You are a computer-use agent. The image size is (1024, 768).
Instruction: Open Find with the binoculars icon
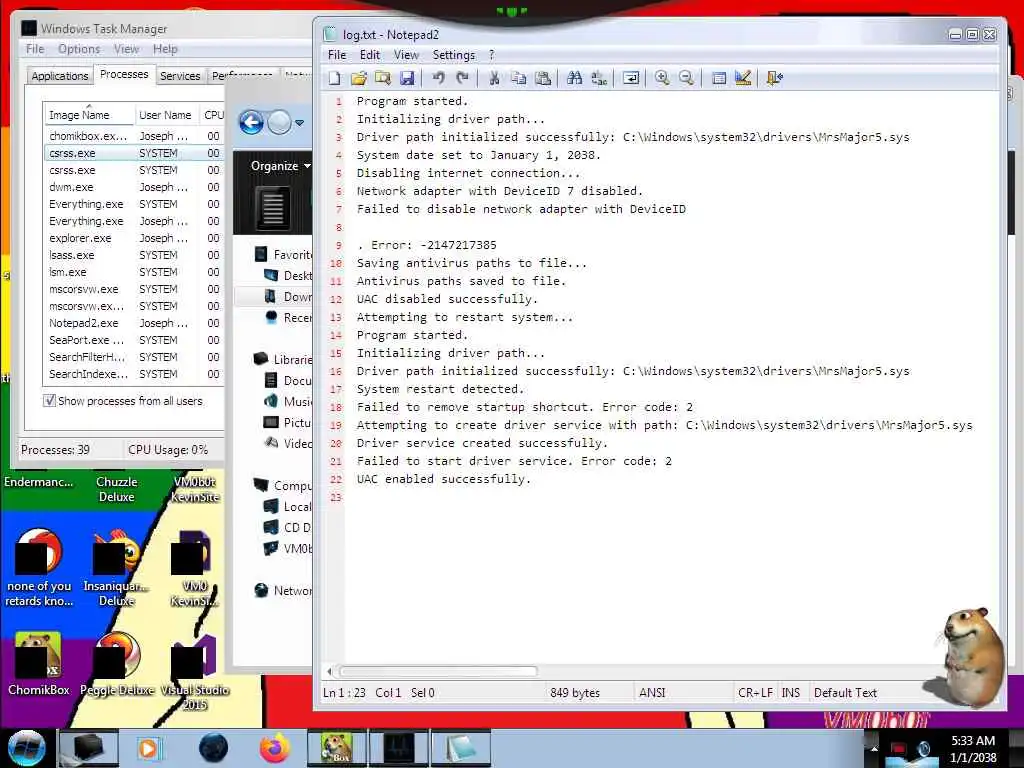(575, 78)
